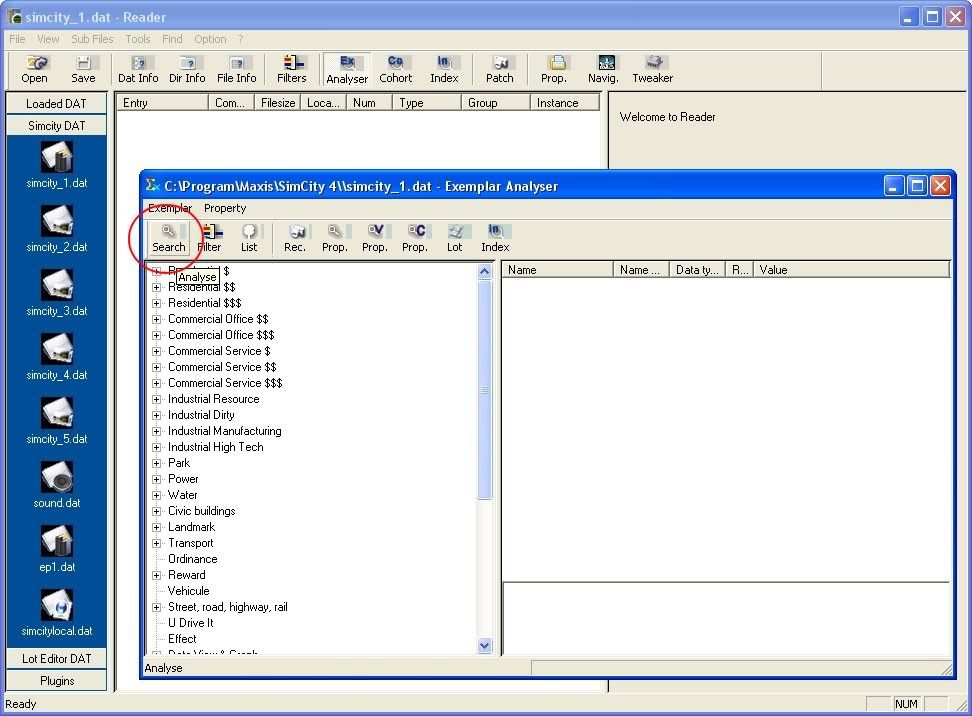Select simcity_5.dat in the sidebar
This screenshot has width=972, height=716.
pos(57,420)
